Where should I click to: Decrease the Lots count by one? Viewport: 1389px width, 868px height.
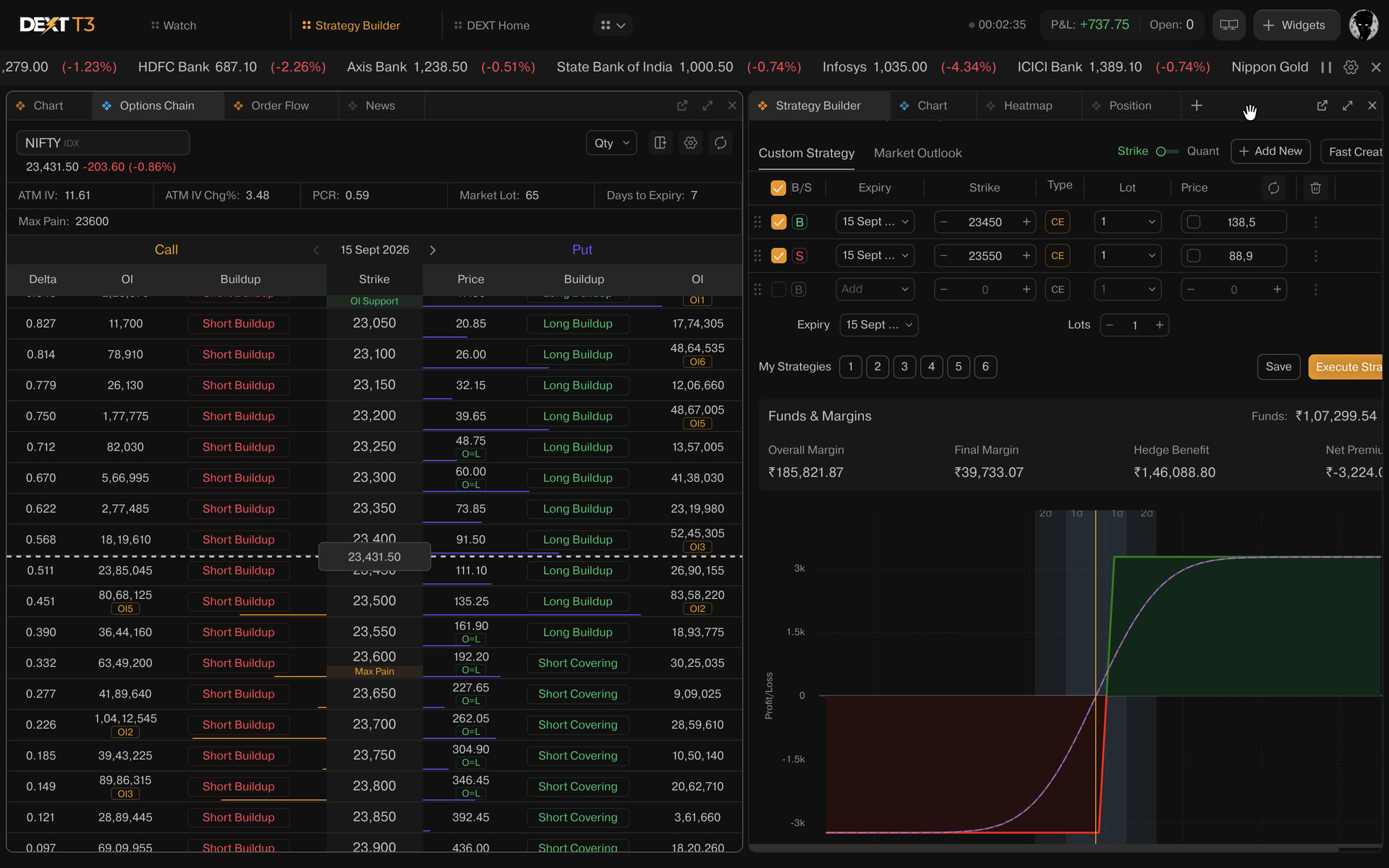pos(1110,325)
